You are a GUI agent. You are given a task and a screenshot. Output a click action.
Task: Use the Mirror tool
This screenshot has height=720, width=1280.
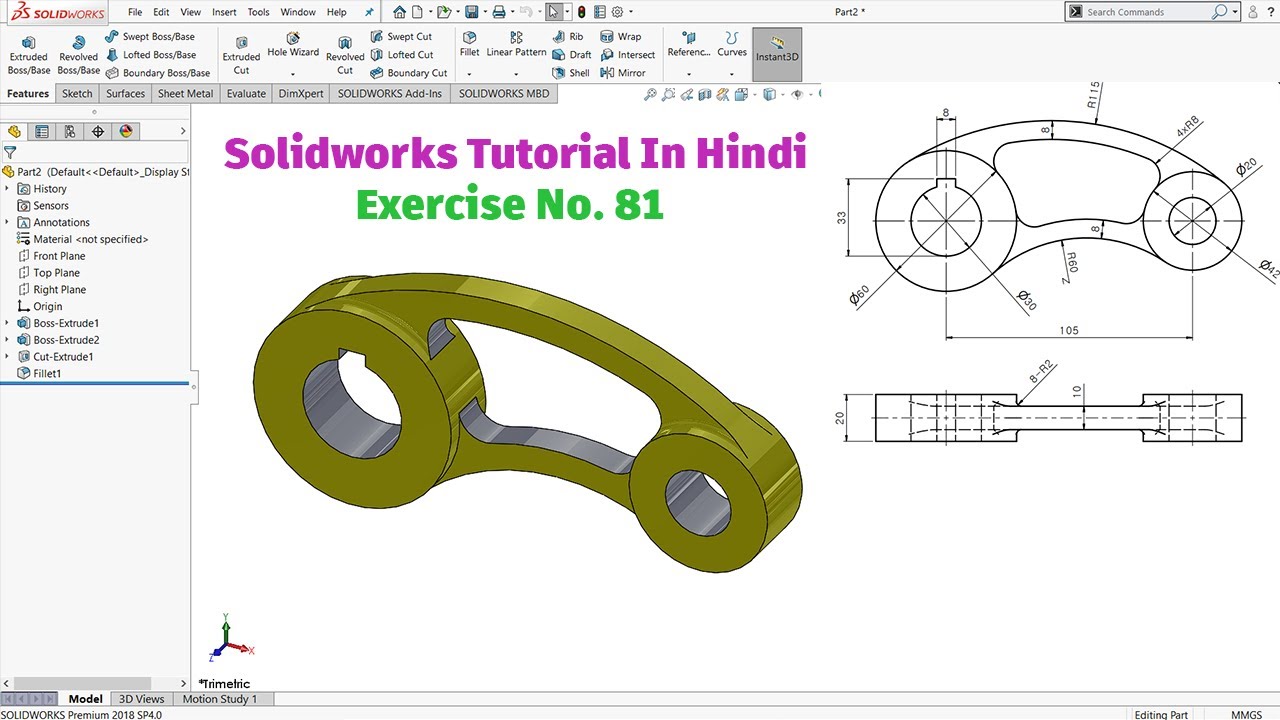click(623, 73)
